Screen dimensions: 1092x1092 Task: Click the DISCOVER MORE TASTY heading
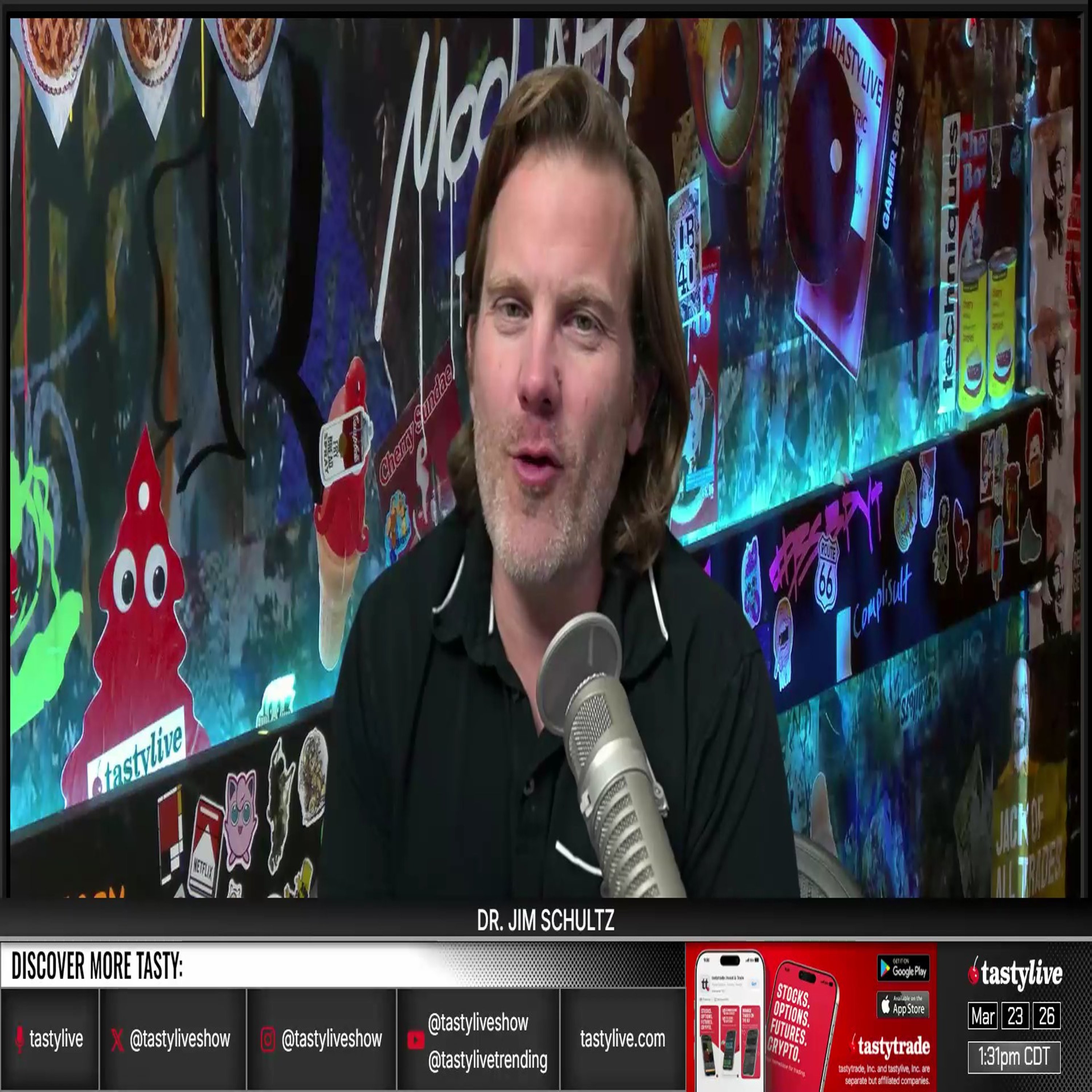[x=97, y=965]
